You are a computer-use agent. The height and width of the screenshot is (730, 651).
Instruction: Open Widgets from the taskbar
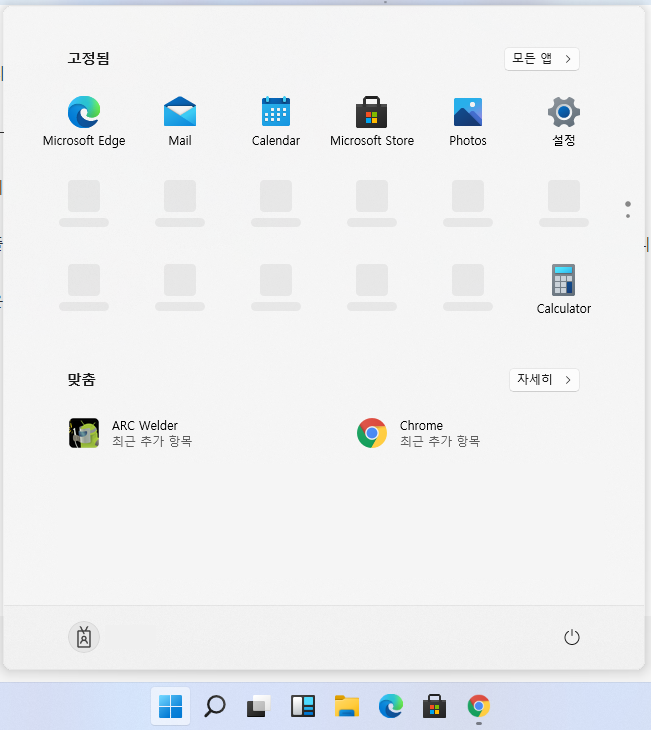click(303, 706)
